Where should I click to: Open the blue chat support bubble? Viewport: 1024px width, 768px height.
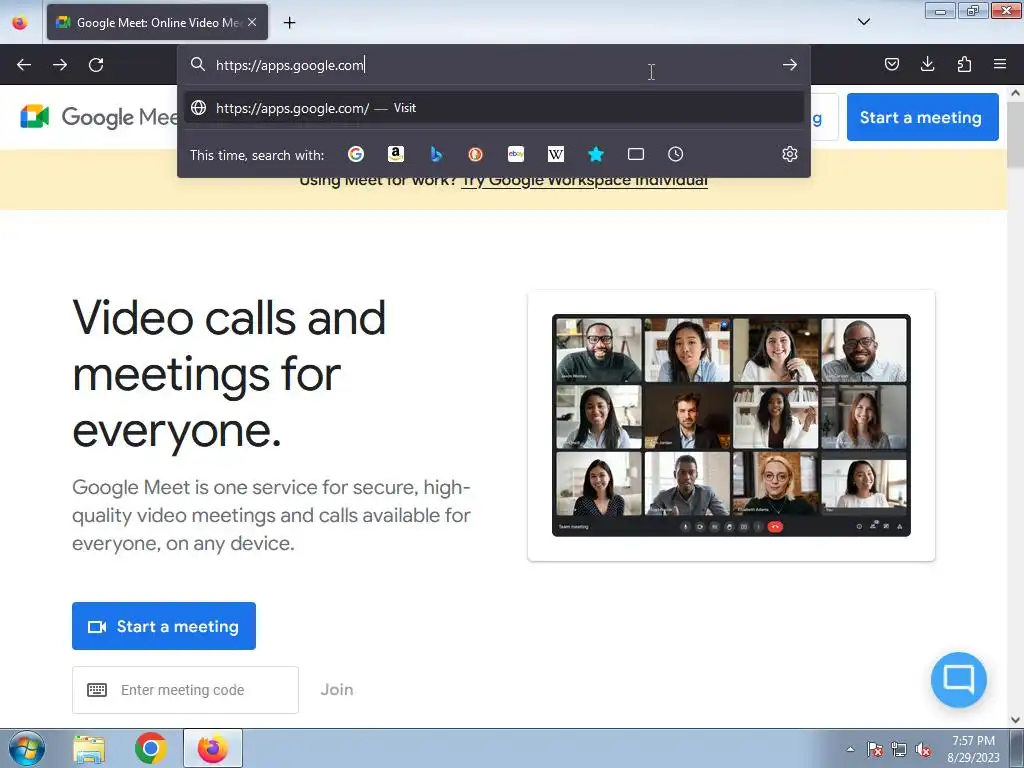(x=958, y=679)
